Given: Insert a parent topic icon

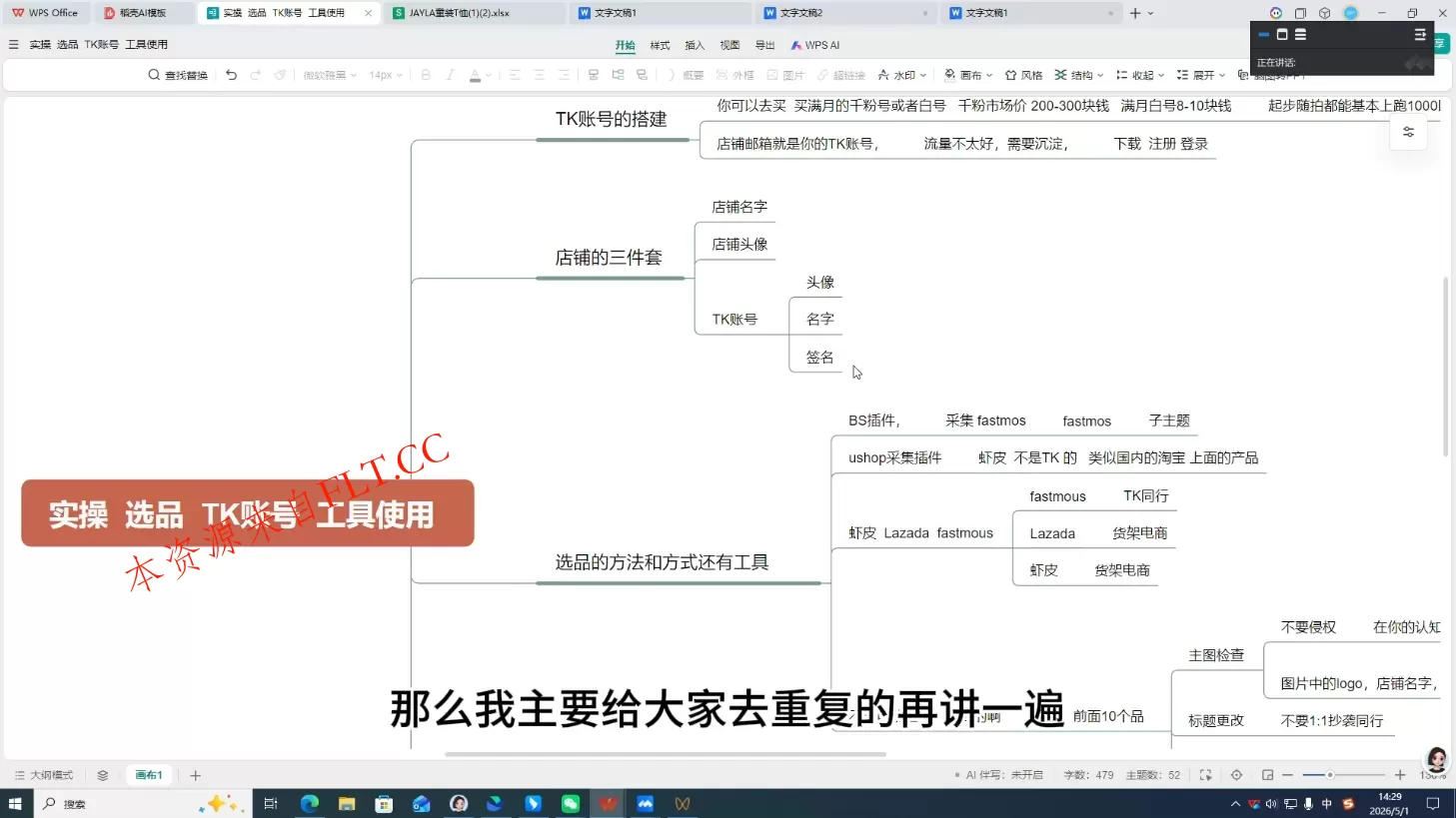Looking at the screenshot, I should pos(642,75).
